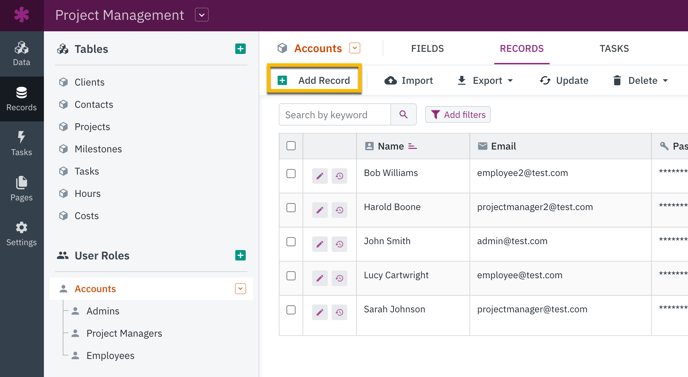Select all records checkbox in header

(x=291, y=146)
